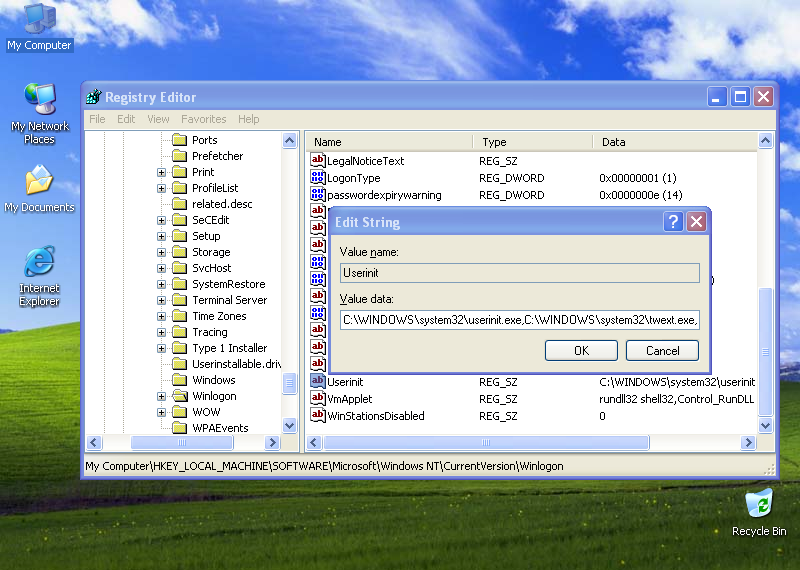This screenshot has width=800, height=570.
Task: Select the passwordexpirywarning DWORD icon
Action: click(x=317, y=194)
